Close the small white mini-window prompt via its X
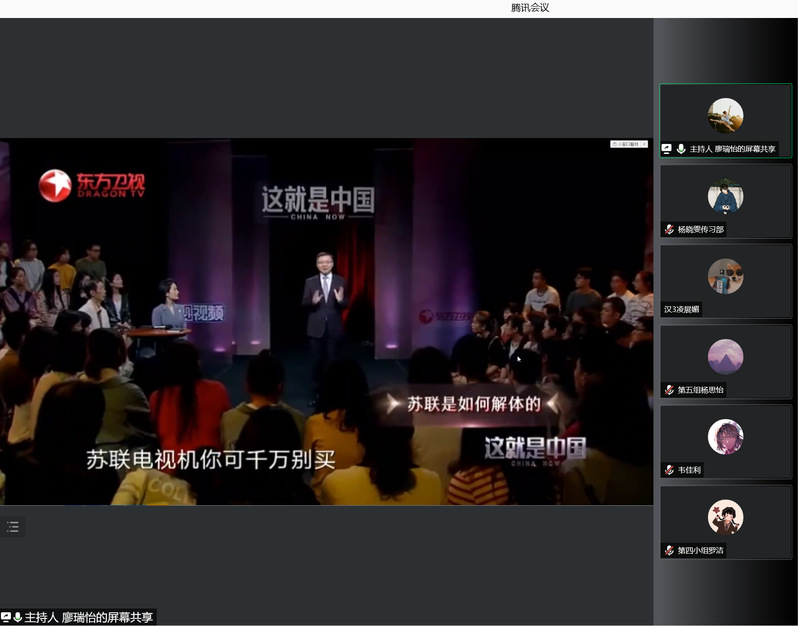The image size is (798, 626). (x=644, y=145)
